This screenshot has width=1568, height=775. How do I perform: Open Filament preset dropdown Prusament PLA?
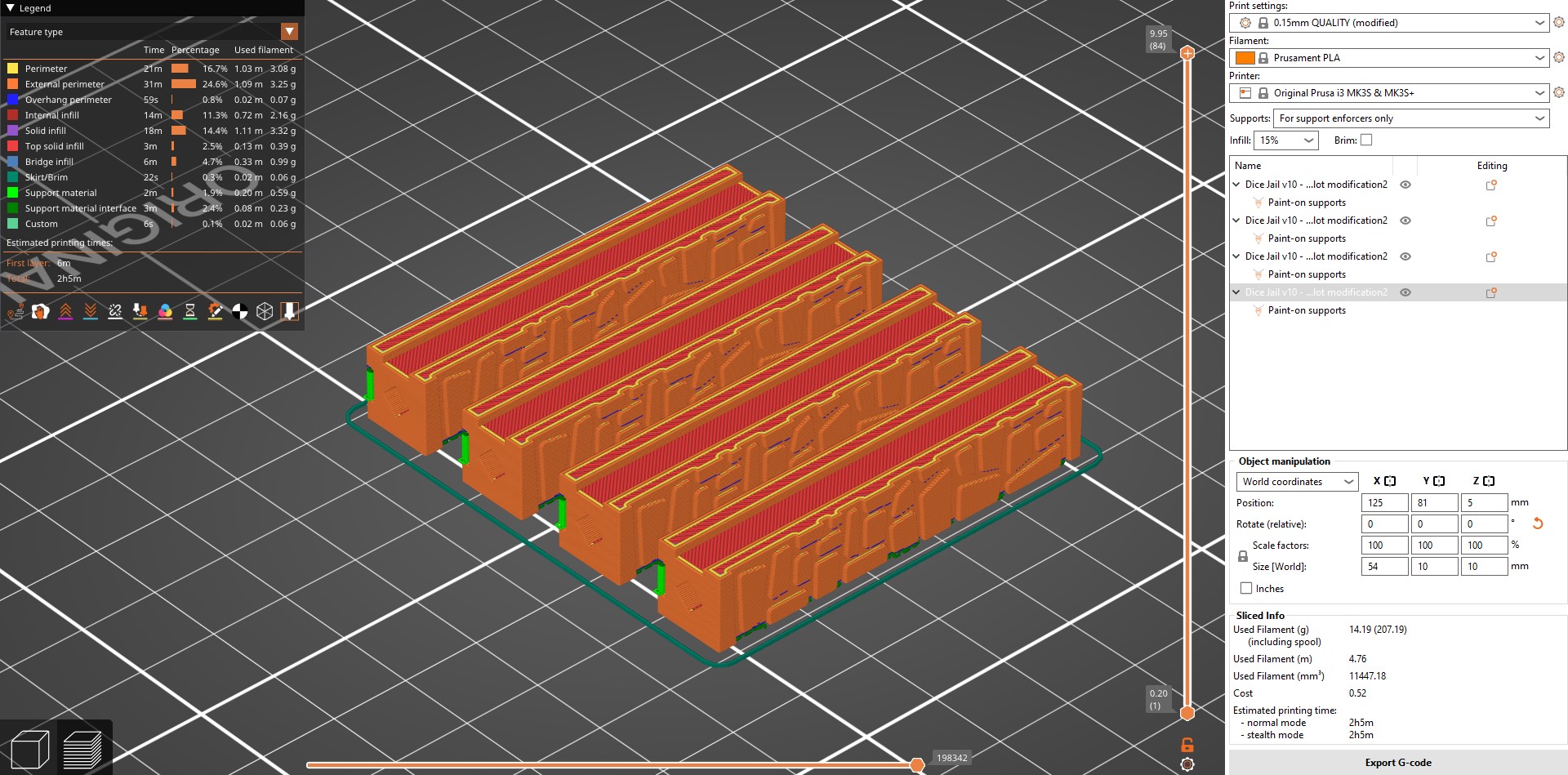[x=1388, y=58]
